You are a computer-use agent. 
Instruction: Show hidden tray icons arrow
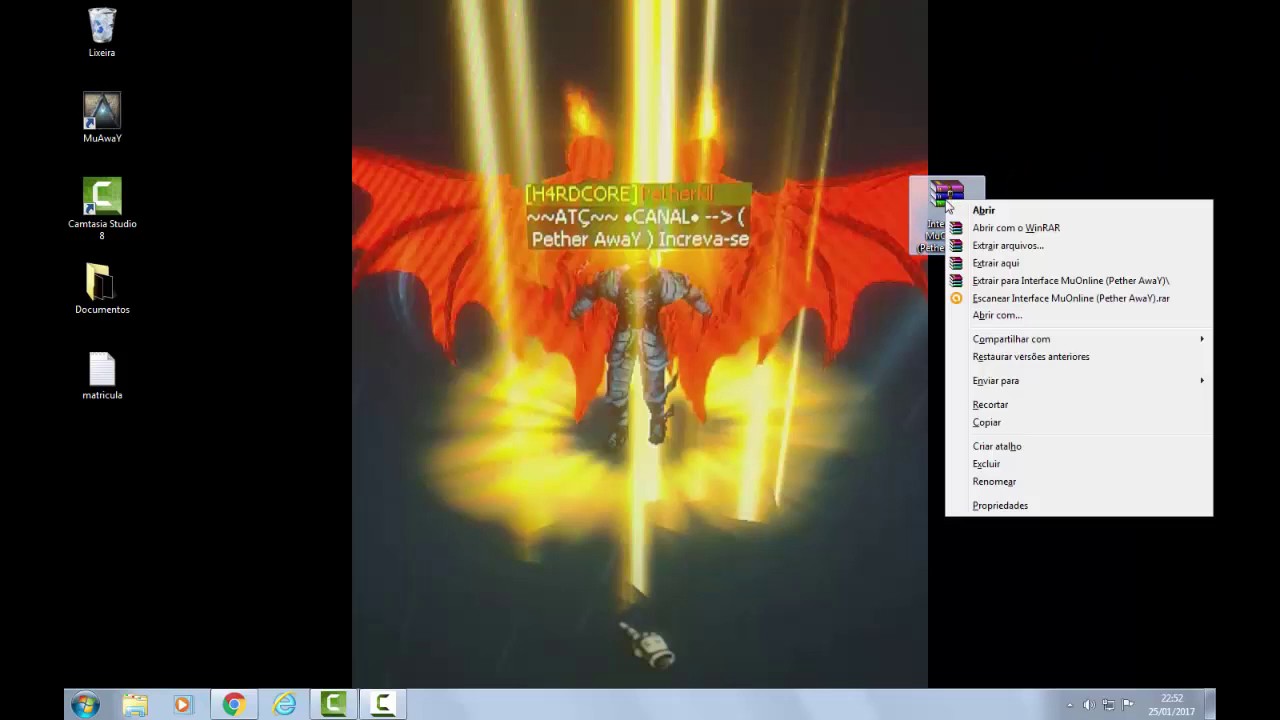pyautogui.click(x=1070, y=705)
